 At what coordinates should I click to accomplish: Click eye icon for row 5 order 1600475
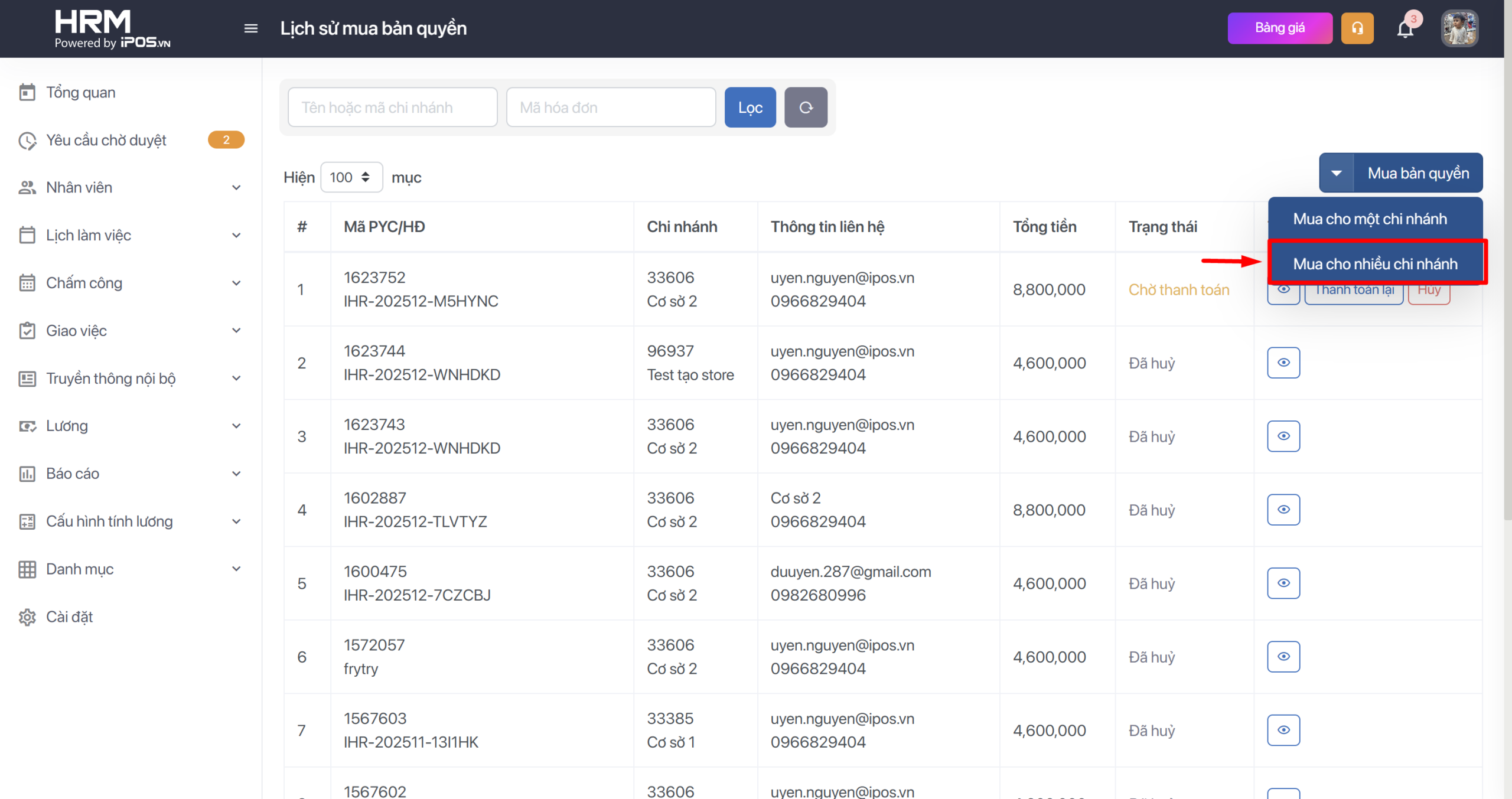[x=1283, y=583]
